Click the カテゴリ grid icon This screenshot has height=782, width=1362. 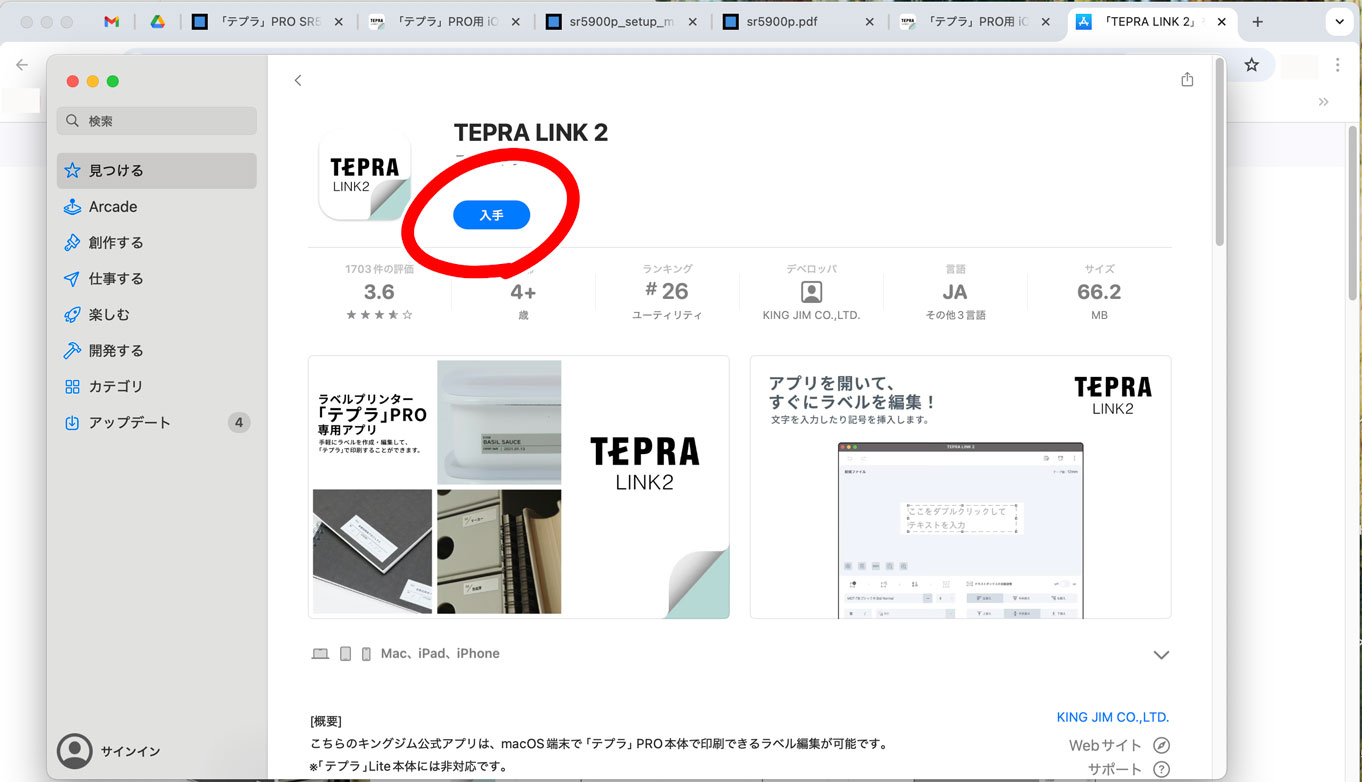click(72, 387)
